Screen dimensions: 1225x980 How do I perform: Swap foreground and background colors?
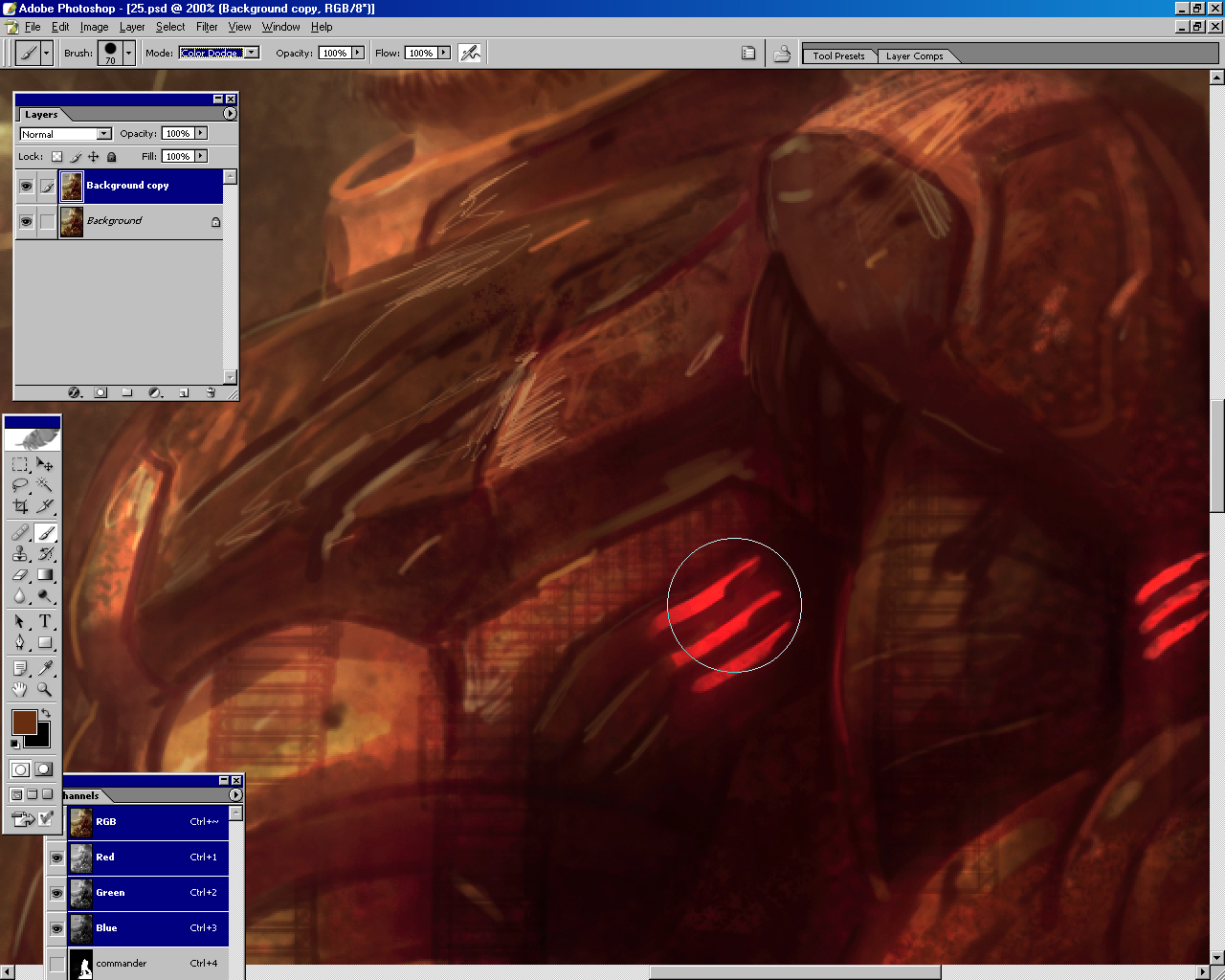(46, 714)
